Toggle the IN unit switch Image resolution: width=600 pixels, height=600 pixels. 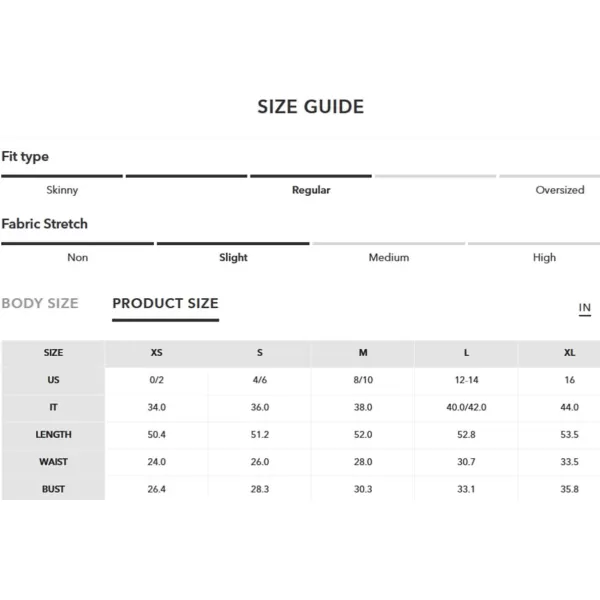pyautogui.click(x=584, y=308)
